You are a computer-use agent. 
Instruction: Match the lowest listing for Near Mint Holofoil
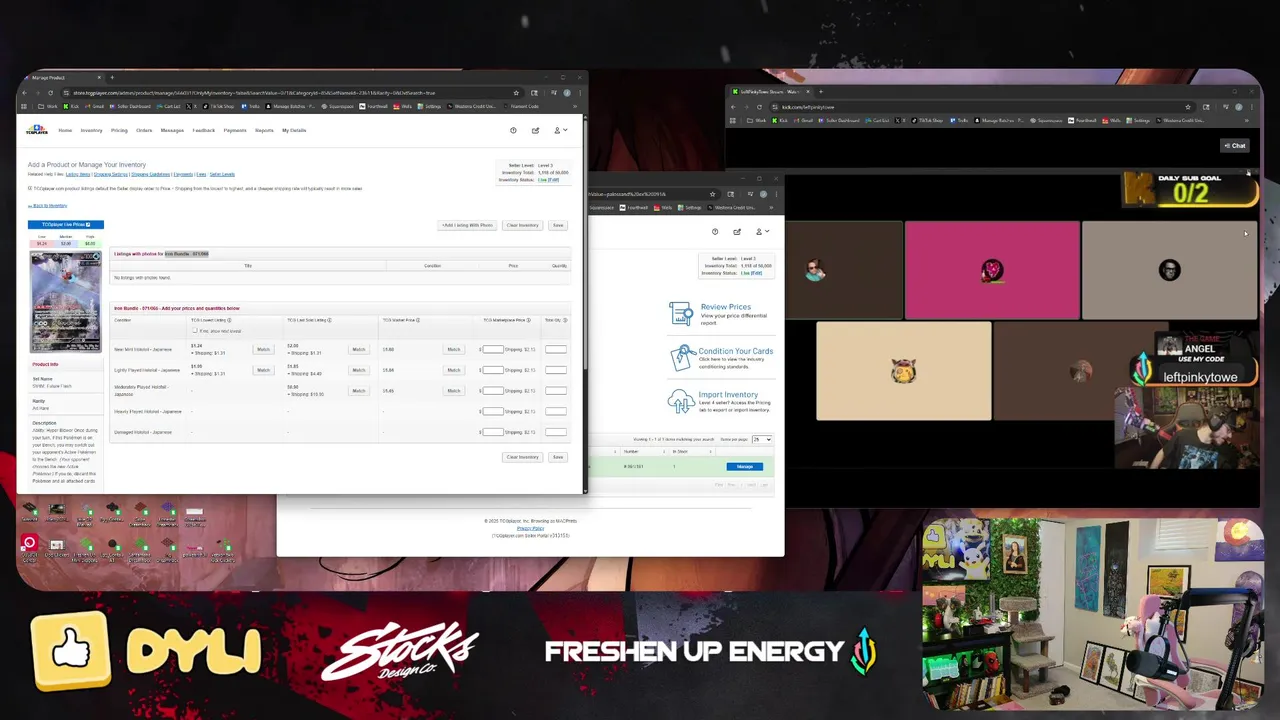263,349
